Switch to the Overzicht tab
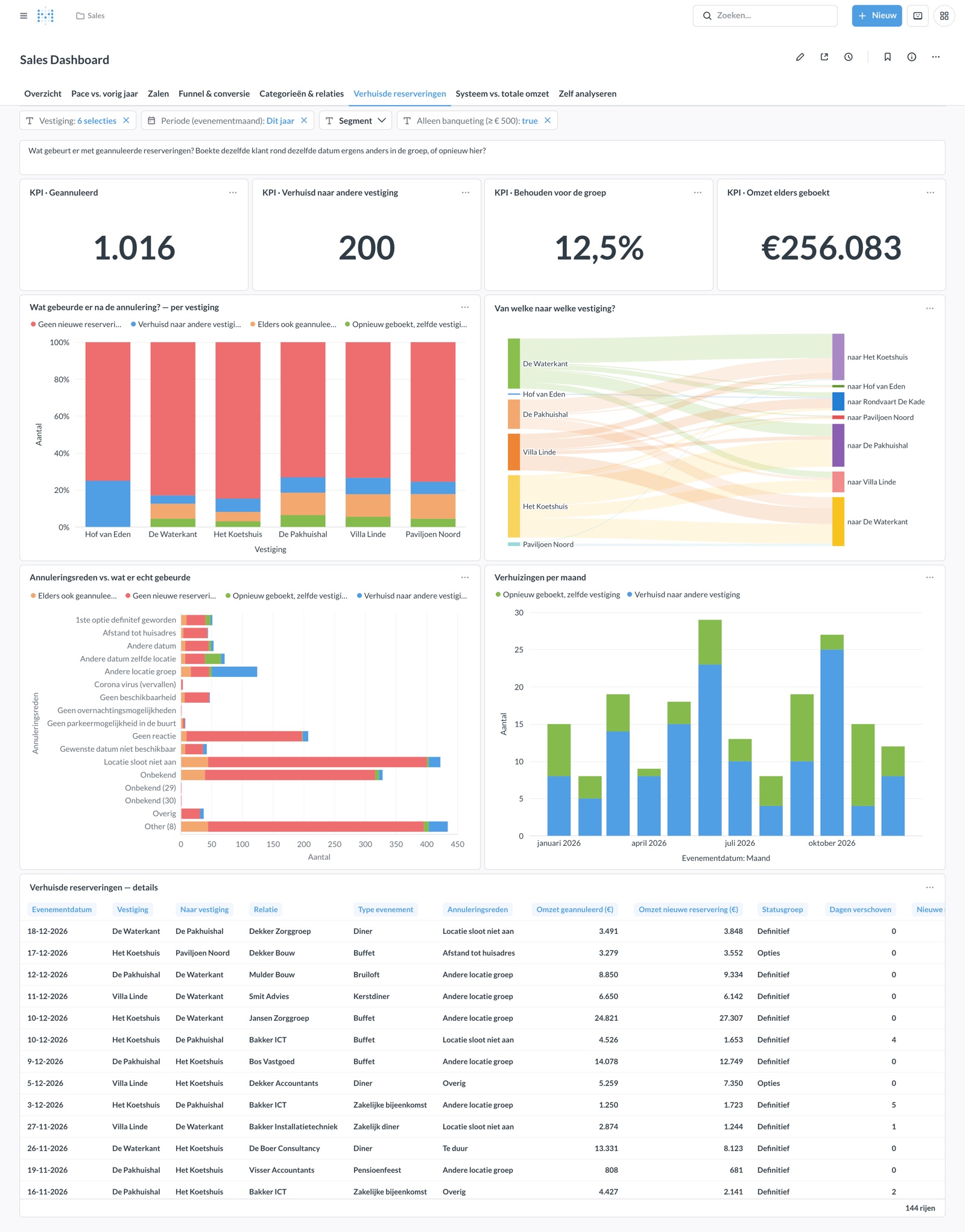965x1232 pixels. [43, 94]
